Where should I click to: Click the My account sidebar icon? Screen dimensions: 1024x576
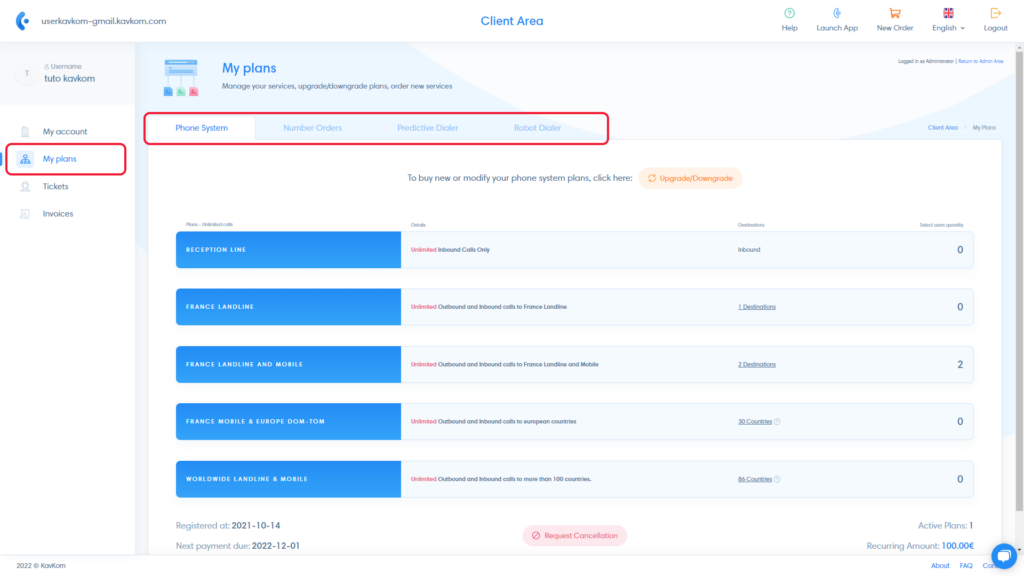(x=25, y=131)
